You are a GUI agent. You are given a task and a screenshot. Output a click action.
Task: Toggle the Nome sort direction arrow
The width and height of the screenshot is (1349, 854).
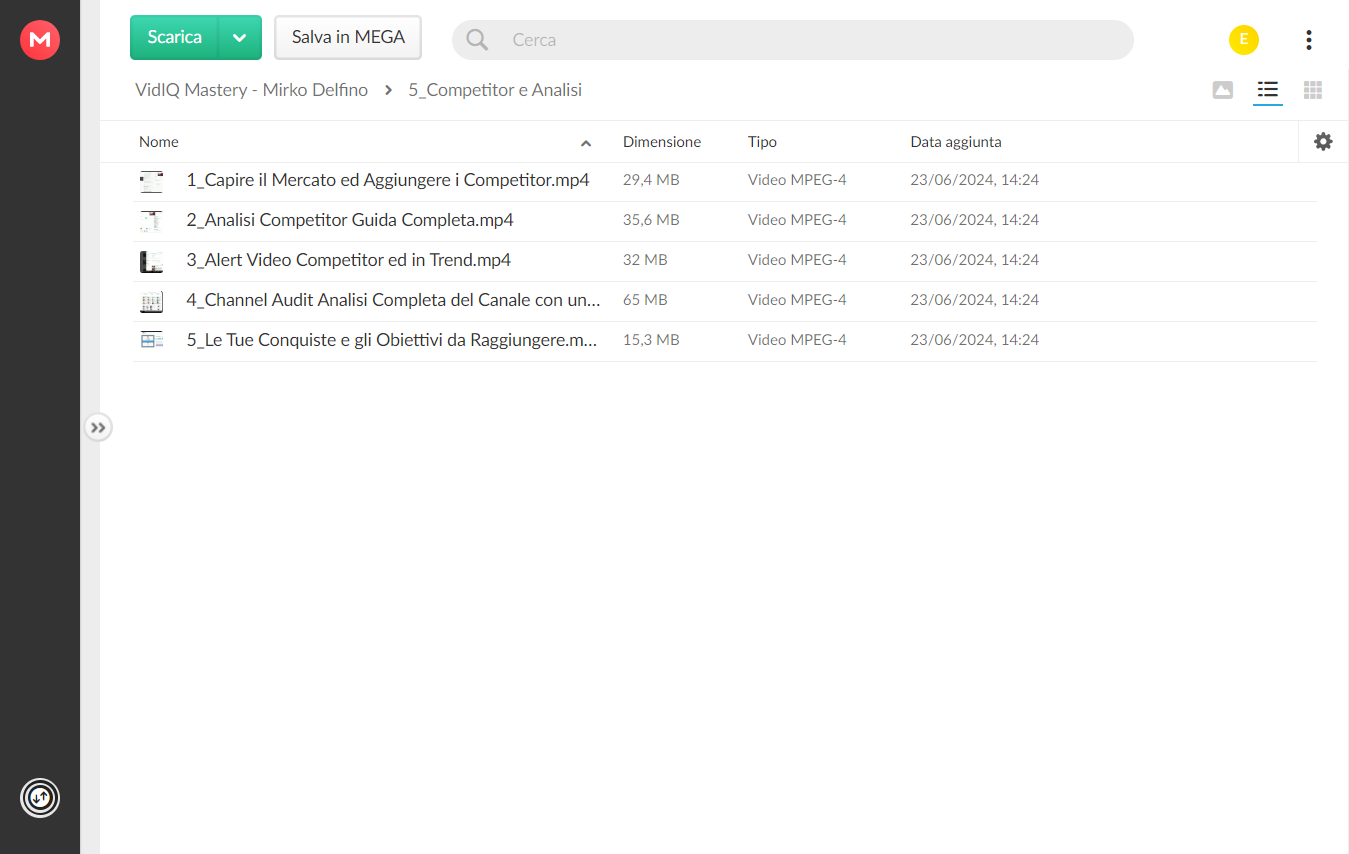point(586,143)
